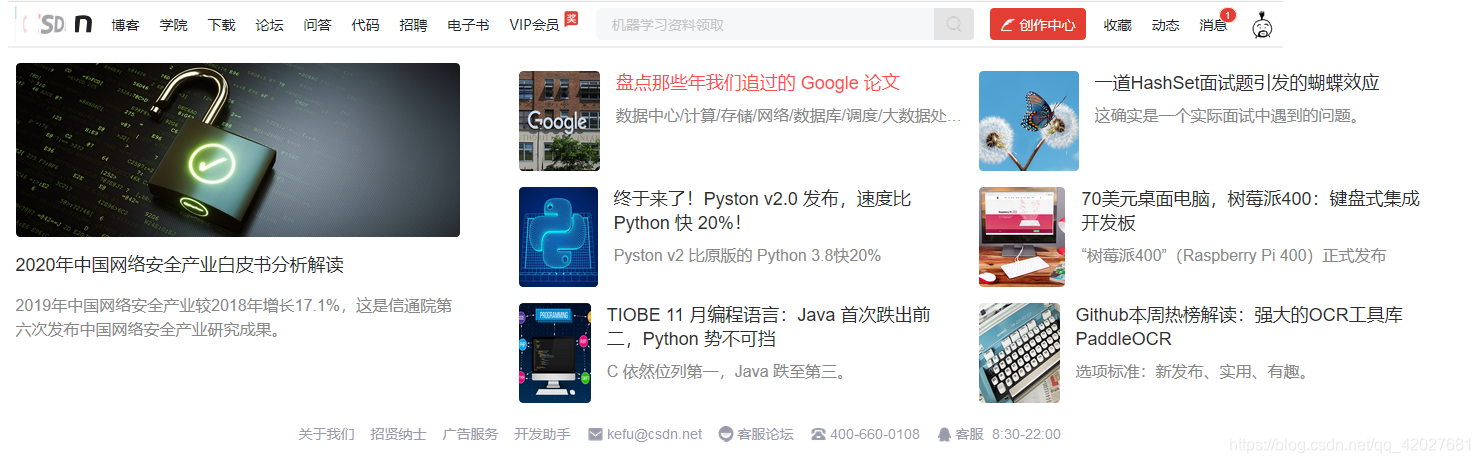This screenshot has height=463, width=1480.
Task: Click the Raspberry Pi desktop computer thumbnail
Action: pyautogui.click(x=1022, y=237)
